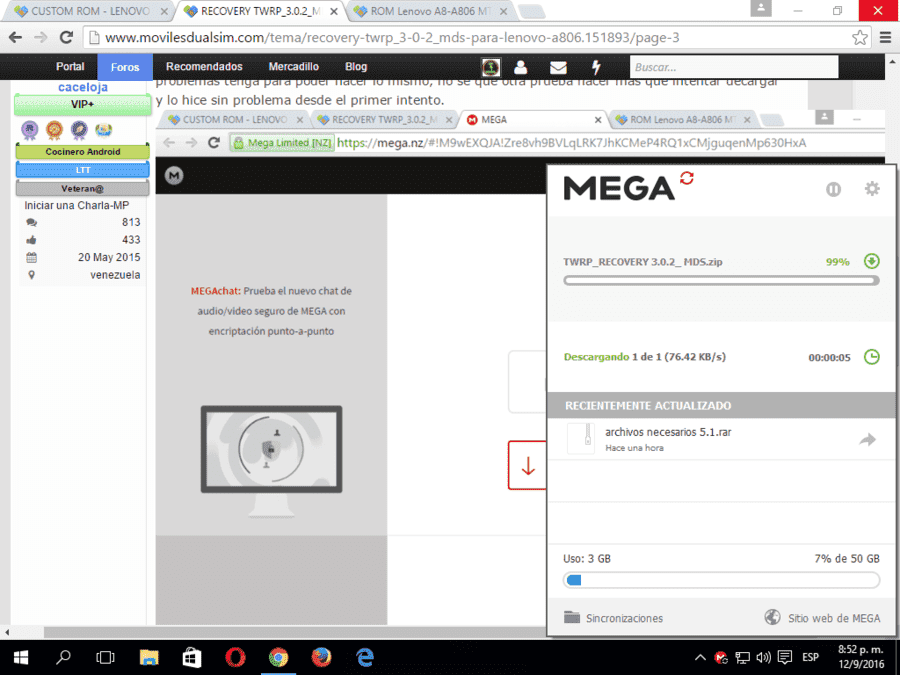Click the VIP+ badge under caceloja

[x=83, y=104]
